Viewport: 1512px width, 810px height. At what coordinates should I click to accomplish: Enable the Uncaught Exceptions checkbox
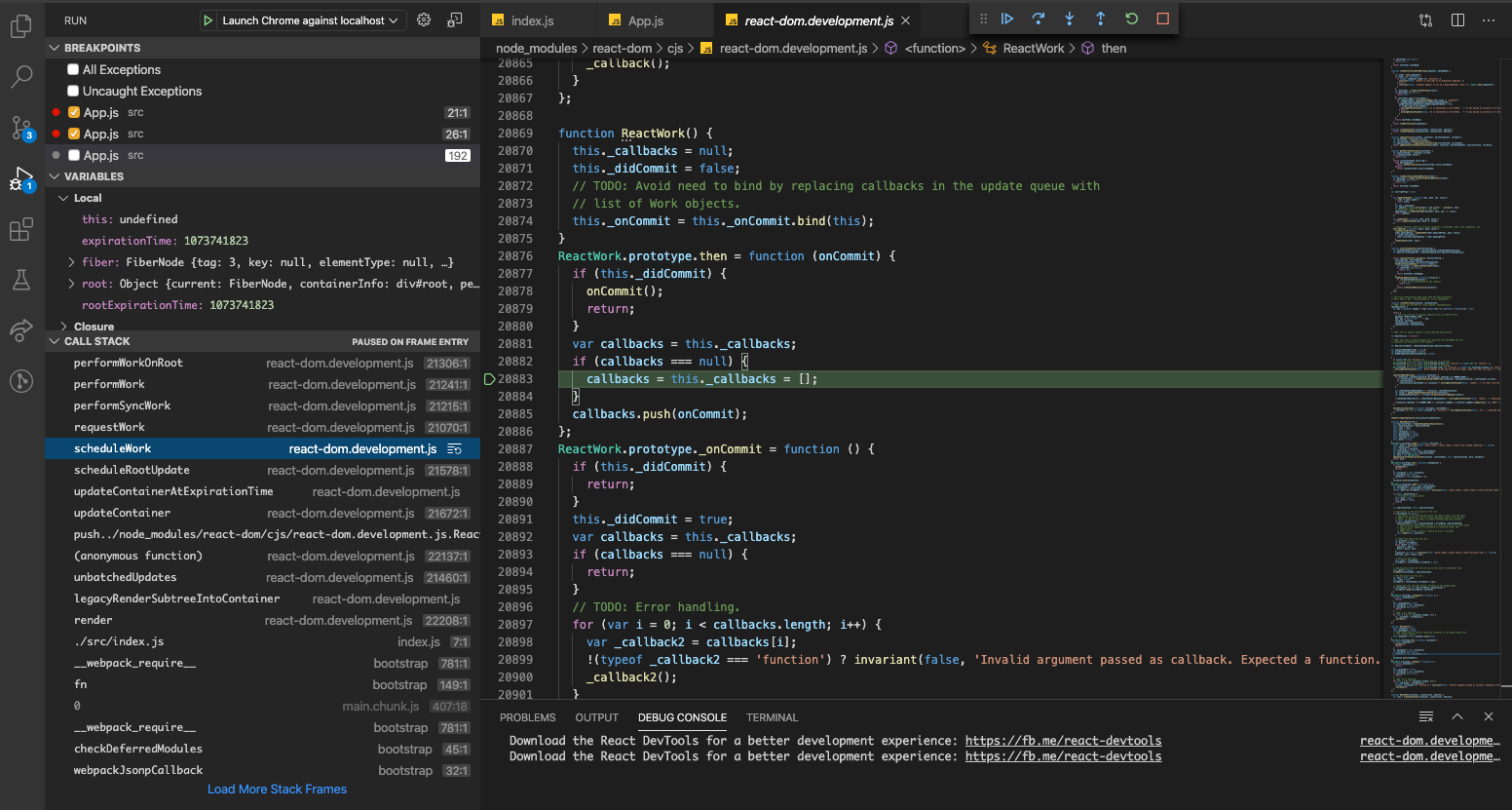click(72, 91)
